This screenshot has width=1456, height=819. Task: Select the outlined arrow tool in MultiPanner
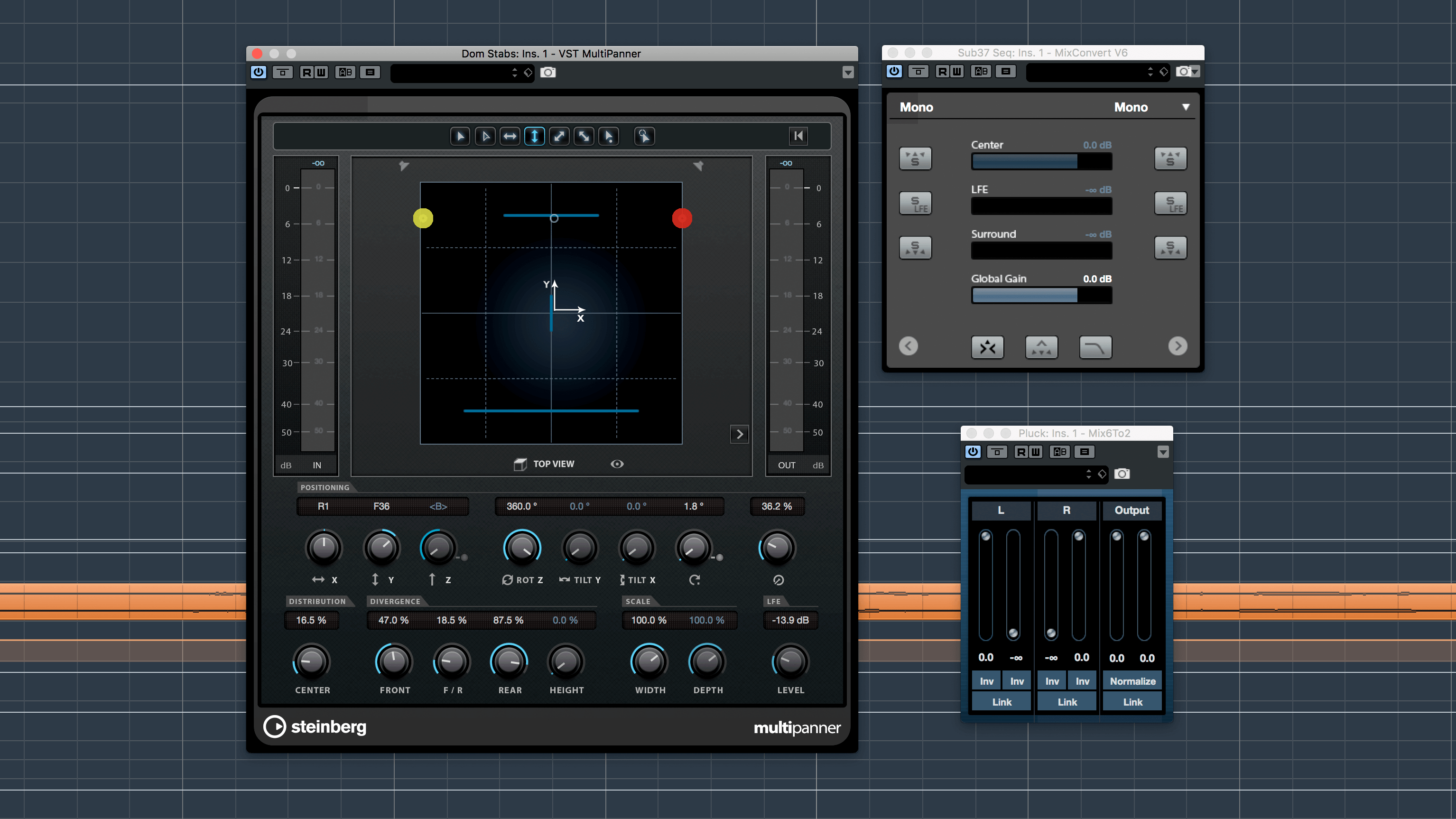(x=485, y=136)
